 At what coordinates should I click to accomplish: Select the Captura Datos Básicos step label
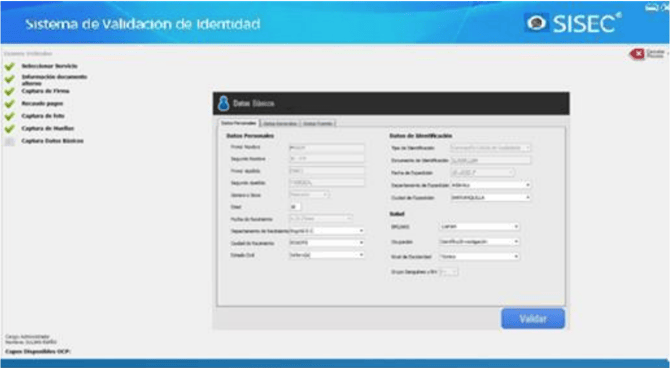point(53,141)
